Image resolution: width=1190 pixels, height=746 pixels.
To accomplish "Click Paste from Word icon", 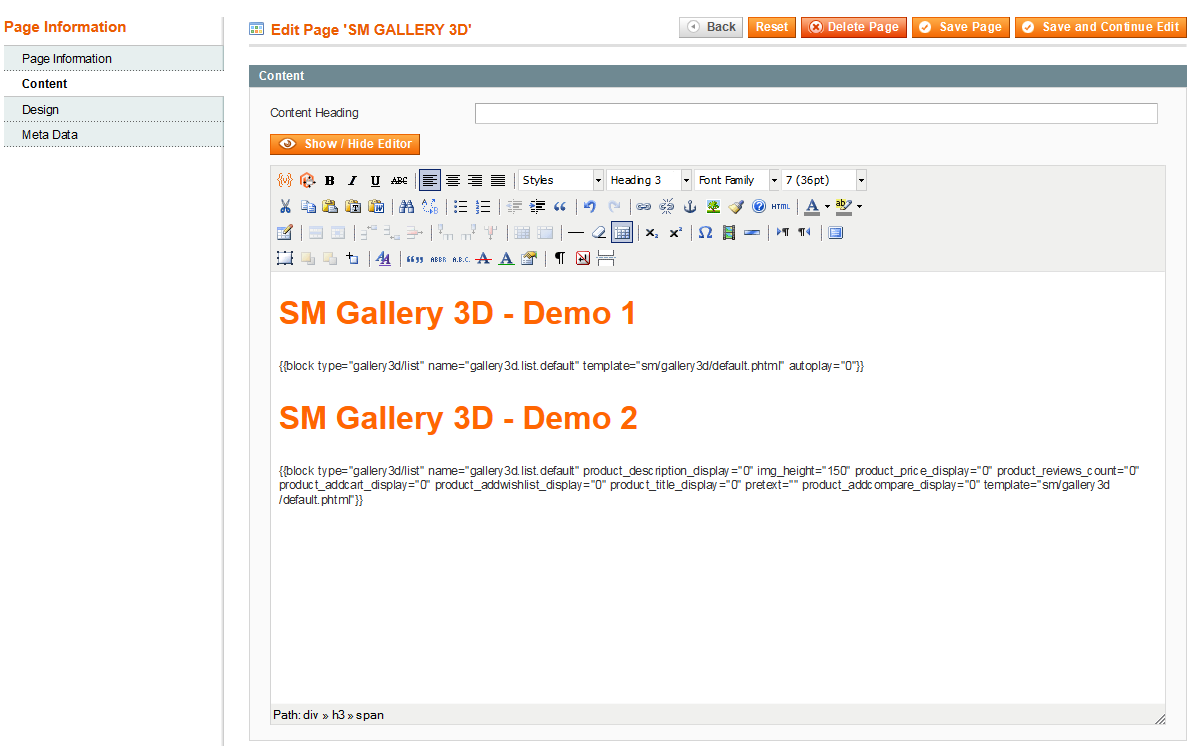I will click(376, 206).
